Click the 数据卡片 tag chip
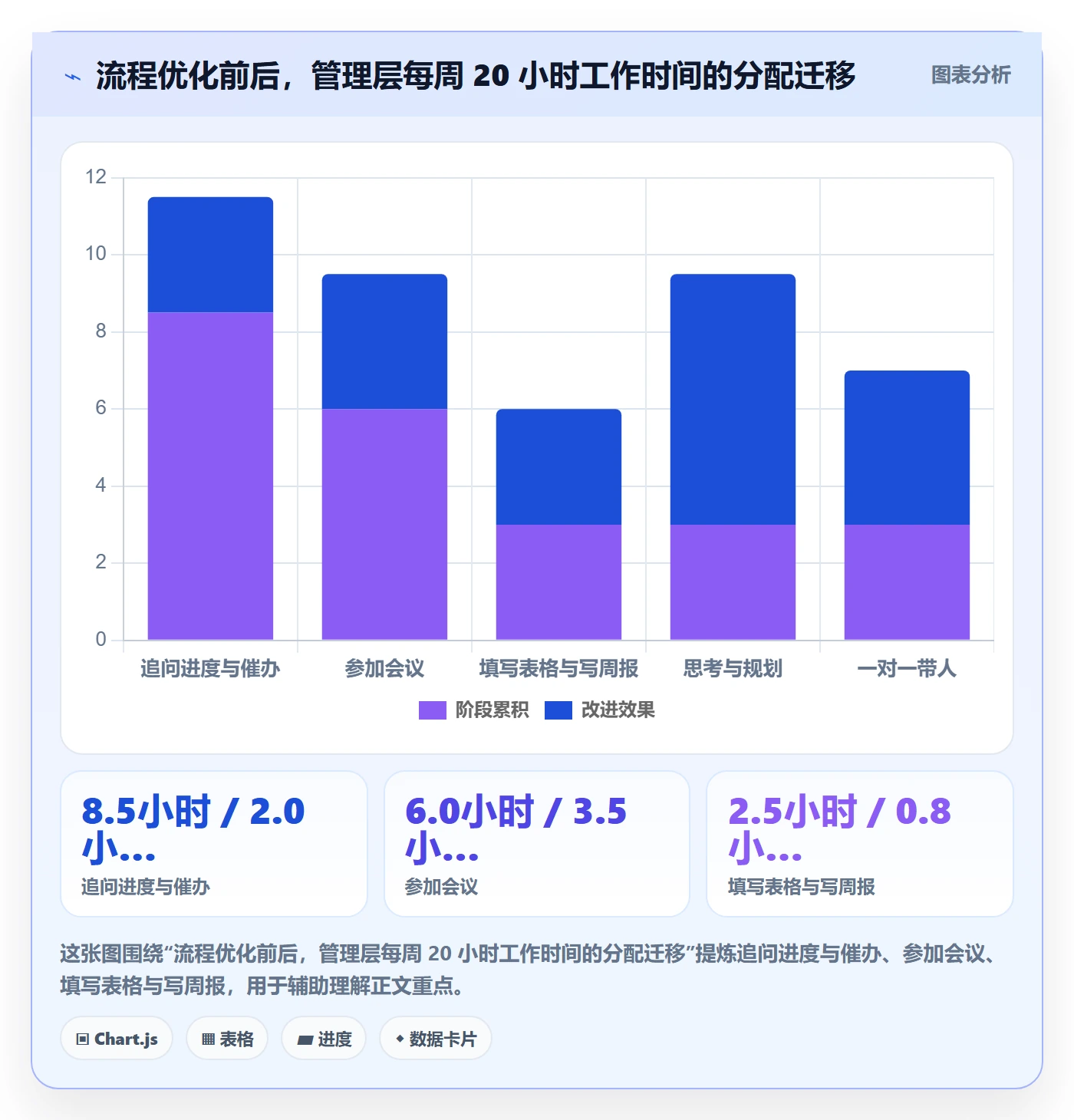 pos(436,1039)
